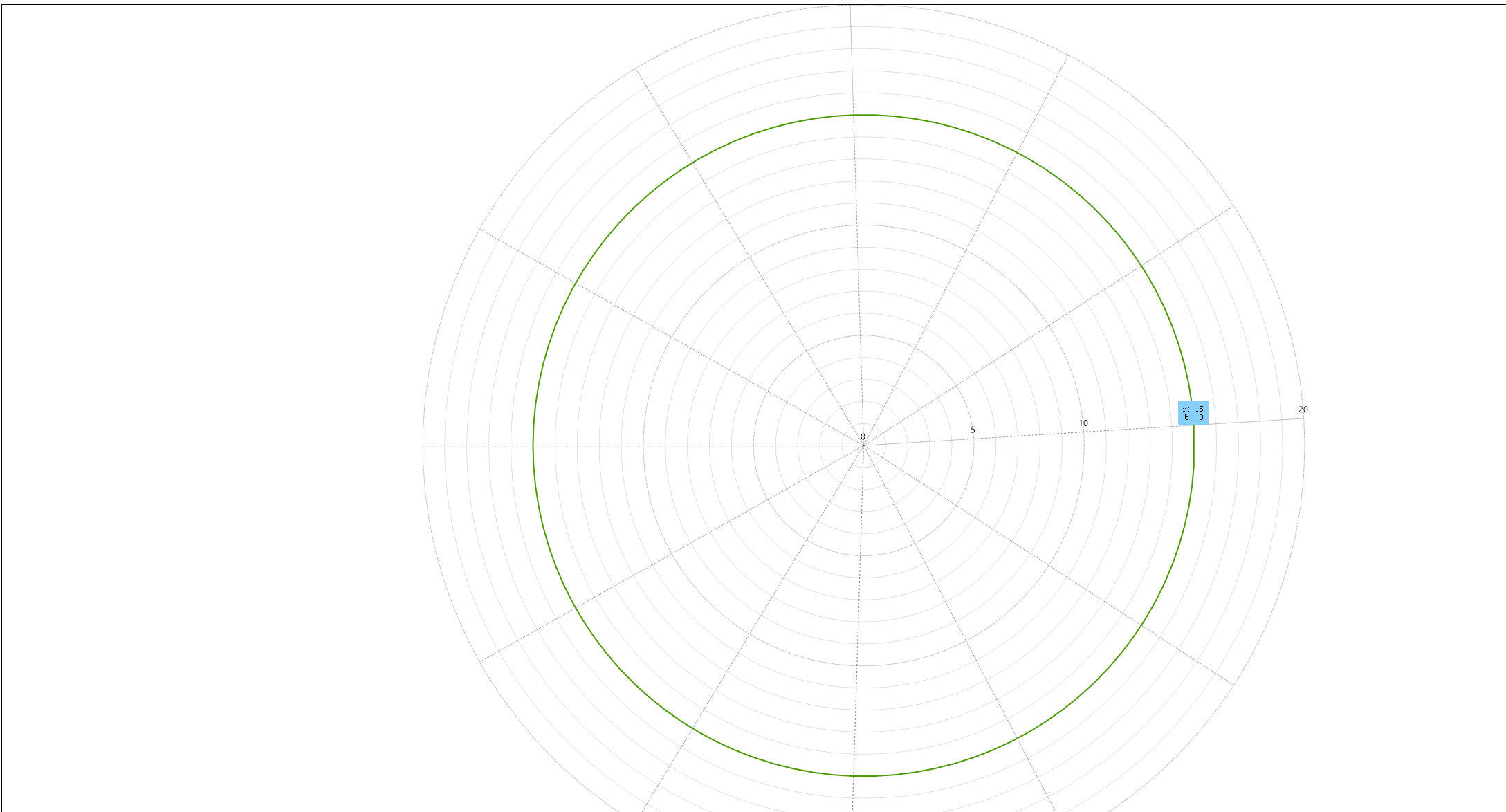
Task: Click the topmost point of the green circle
Action: pos(863,115)
